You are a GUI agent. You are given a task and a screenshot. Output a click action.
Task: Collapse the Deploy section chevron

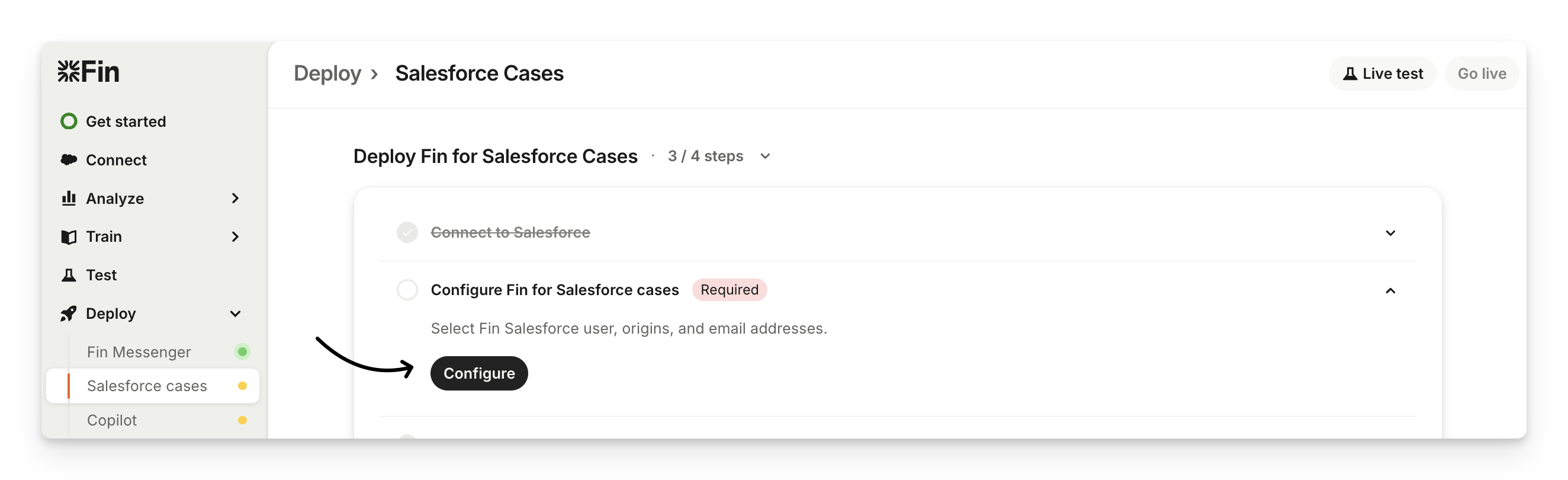point(235,313)
